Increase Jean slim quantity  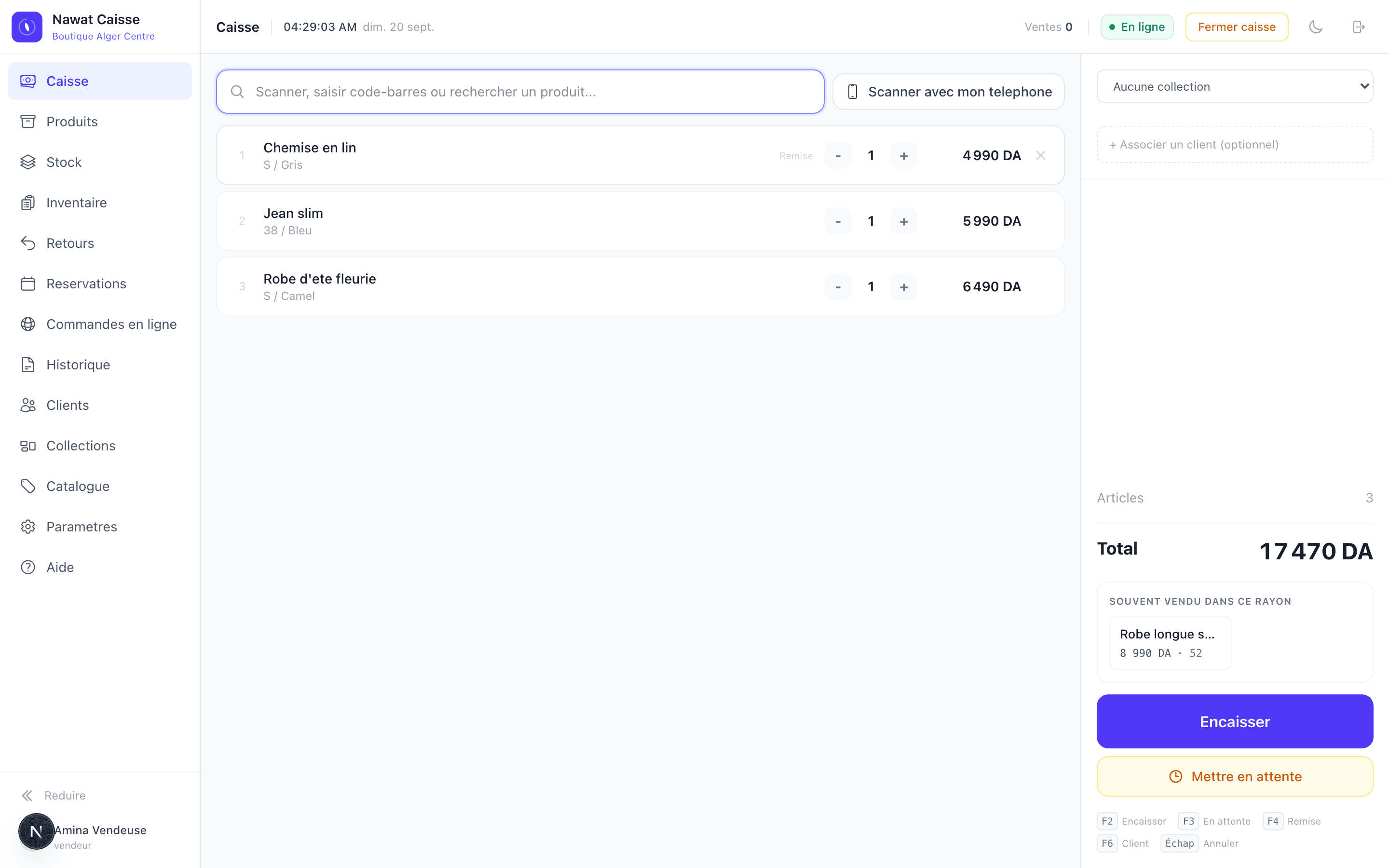point(903,221)
